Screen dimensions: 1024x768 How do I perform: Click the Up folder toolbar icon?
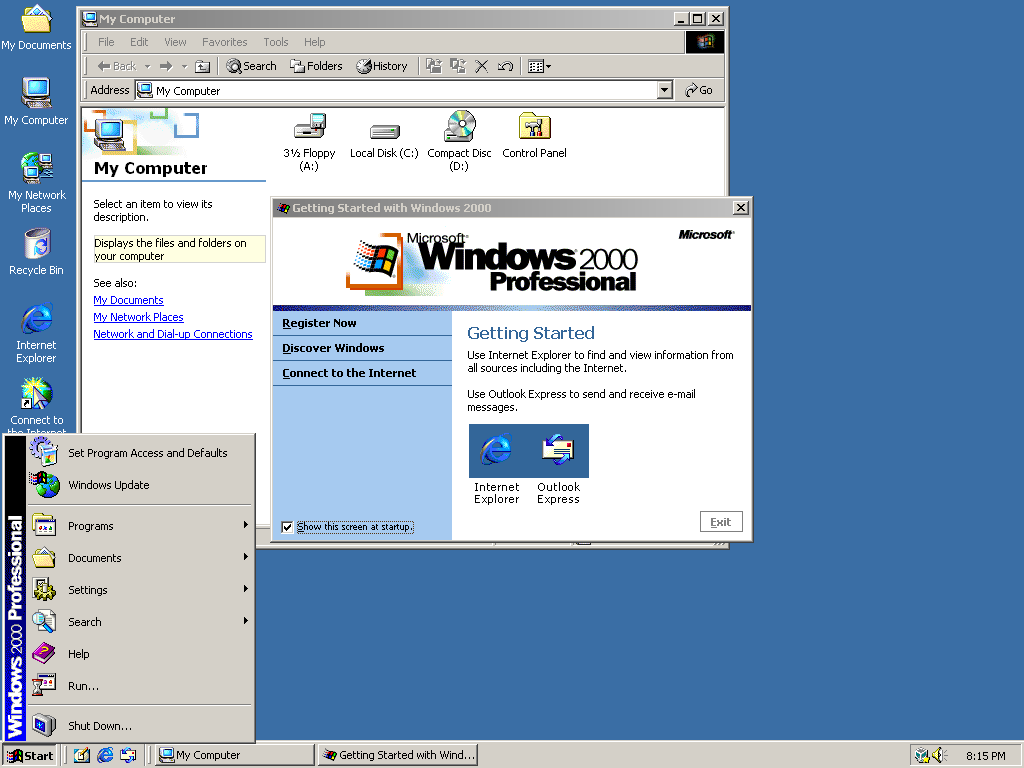pos(203,66)
